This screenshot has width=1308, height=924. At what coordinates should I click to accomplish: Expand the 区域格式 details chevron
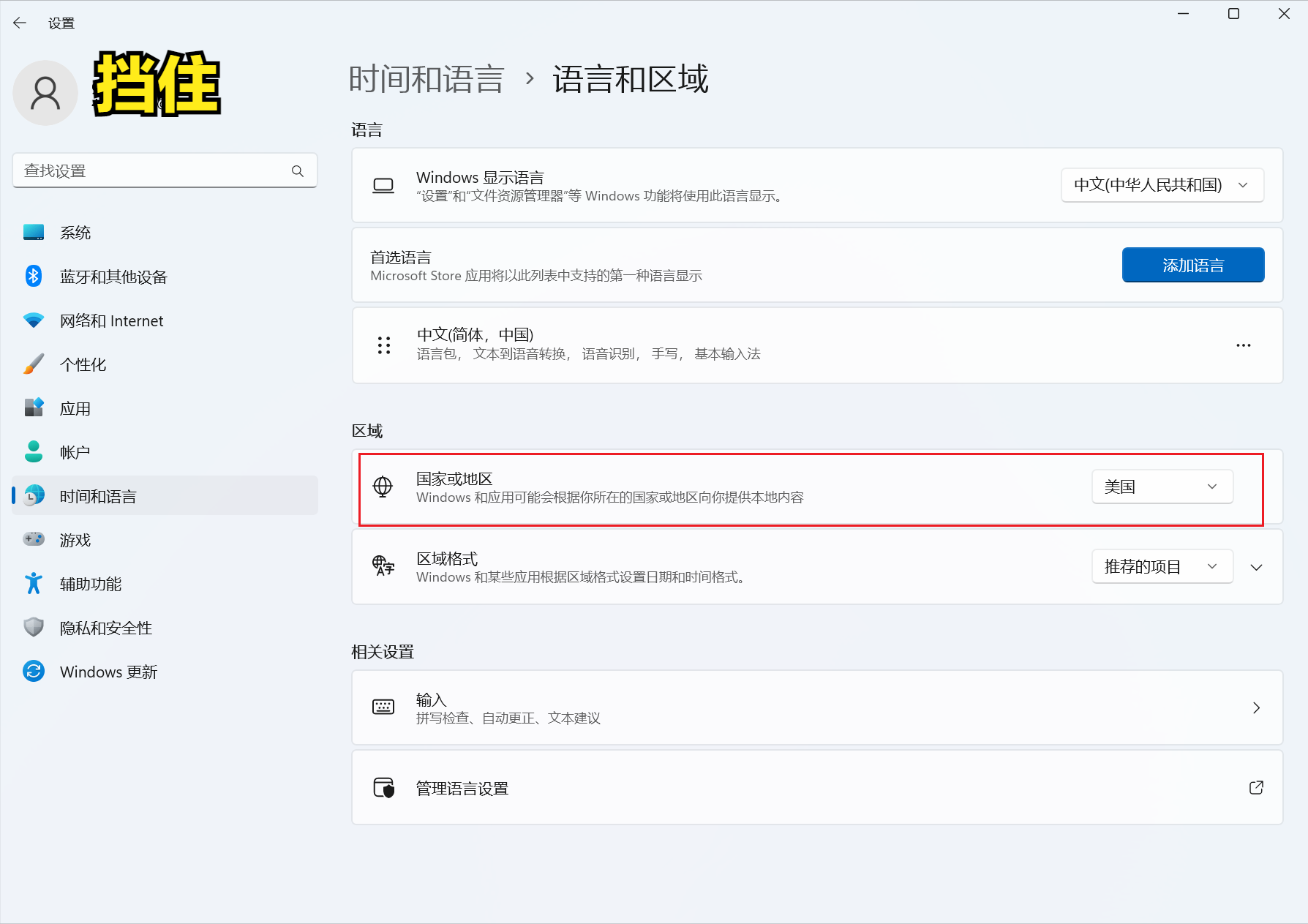click(x=1256, y=566)
